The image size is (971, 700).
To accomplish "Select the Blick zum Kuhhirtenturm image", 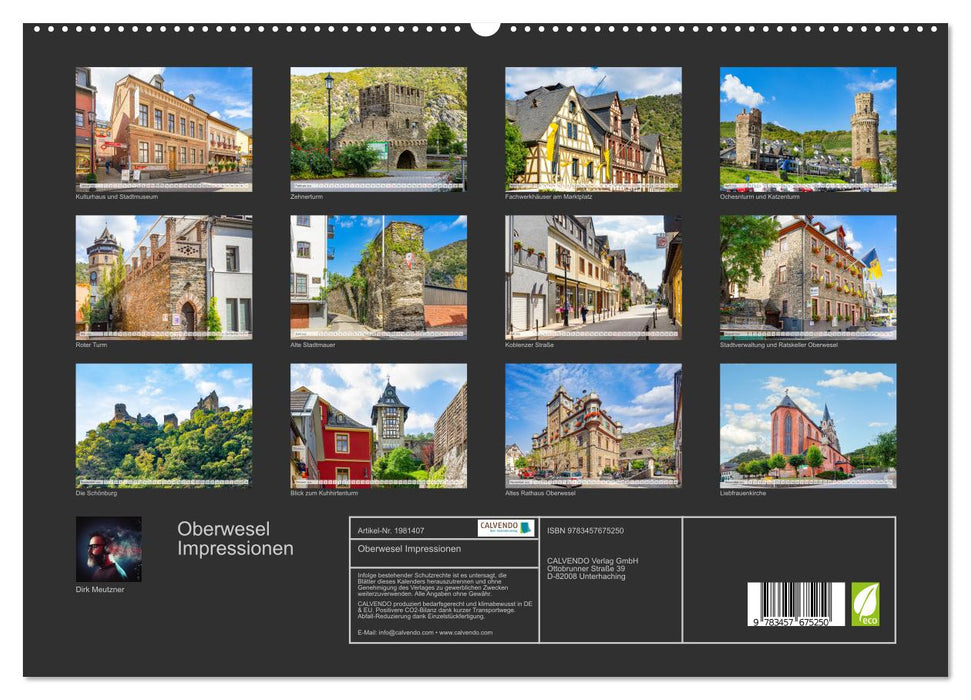I will tap(378, 425).
